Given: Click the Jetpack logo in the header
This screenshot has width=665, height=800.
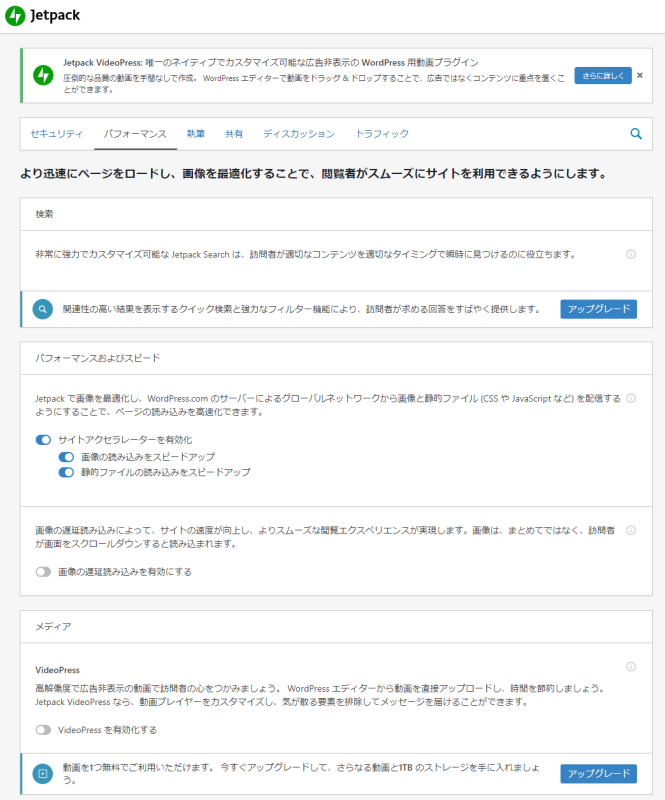Looking at the screenshot, I should point(42,16).
